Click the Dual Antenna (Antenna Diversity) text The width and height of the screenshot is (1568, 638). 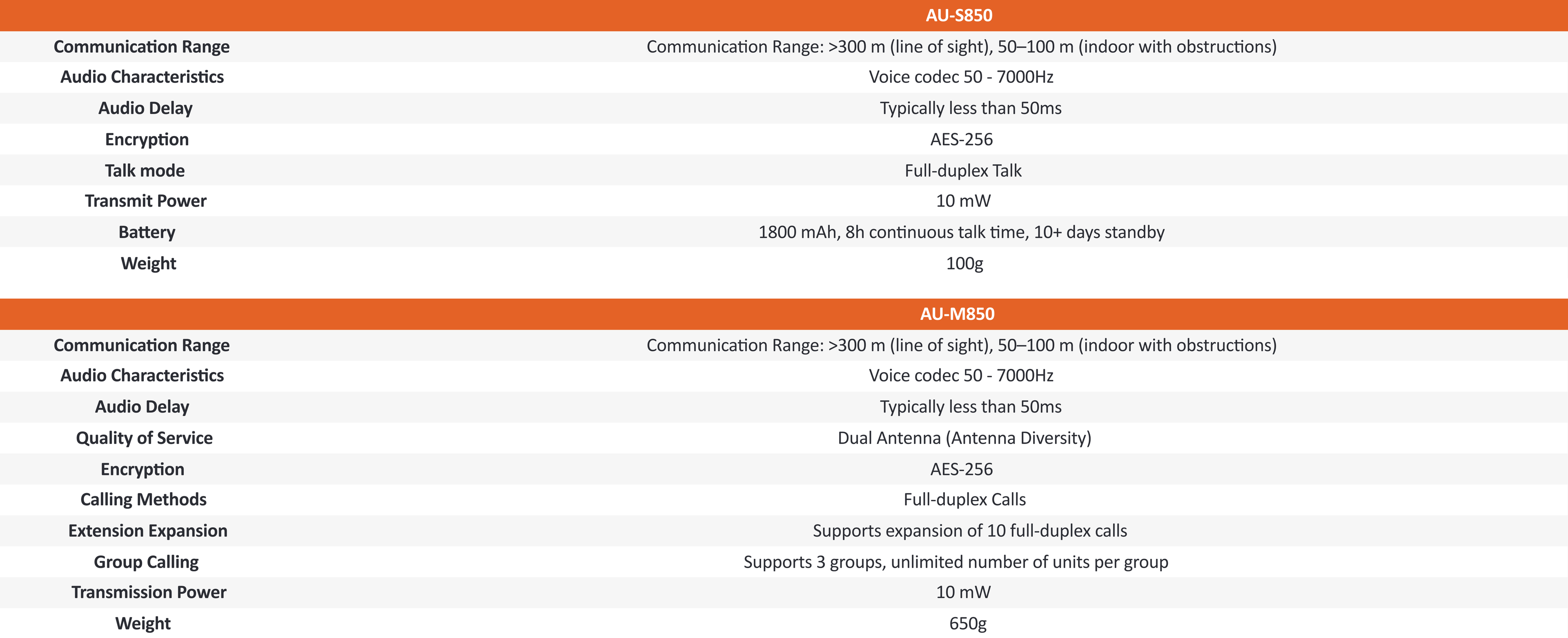[964, 438]
